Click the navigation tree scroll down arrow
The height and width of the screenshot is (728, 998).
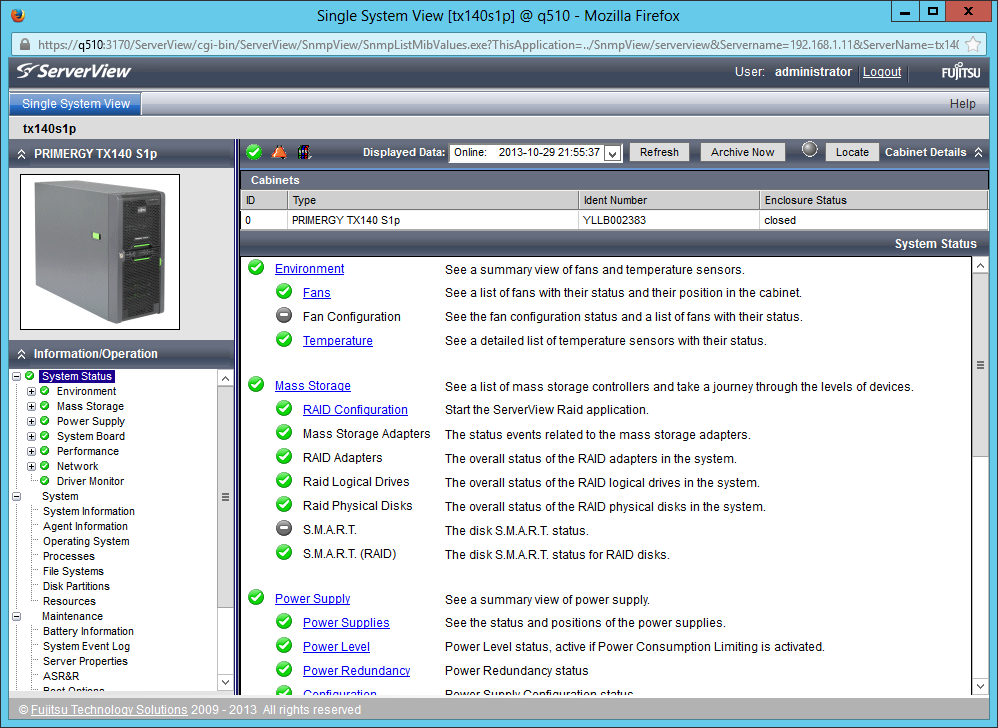tap(225, 682)
